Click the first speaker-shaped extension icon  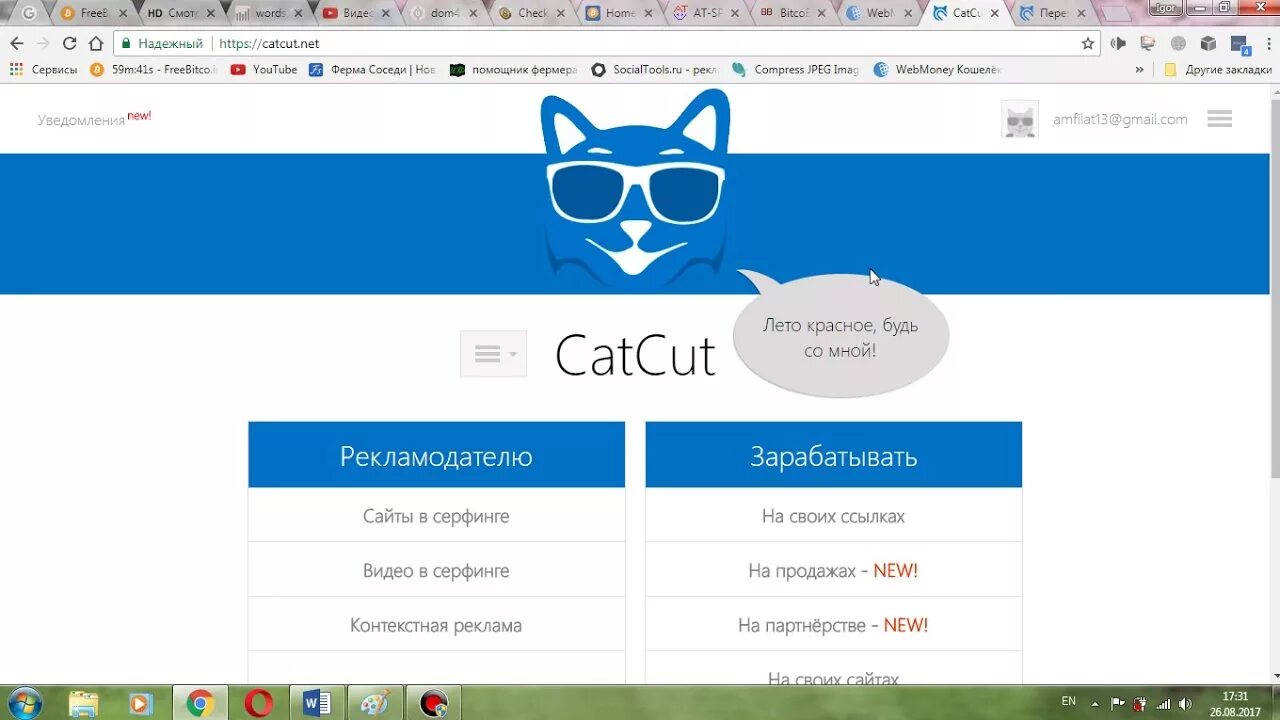1118,44
